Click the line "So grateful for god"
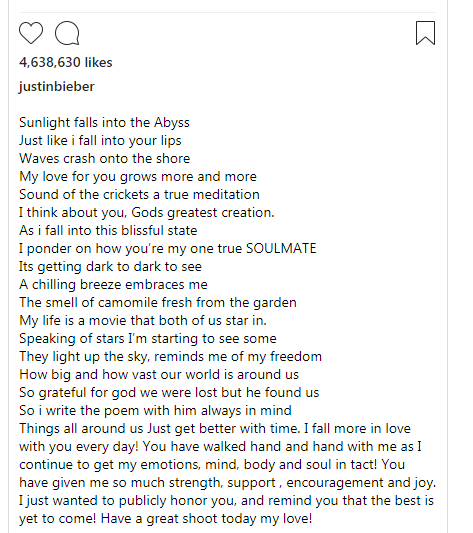Viewport: 473px width, 533px height. 169,393
